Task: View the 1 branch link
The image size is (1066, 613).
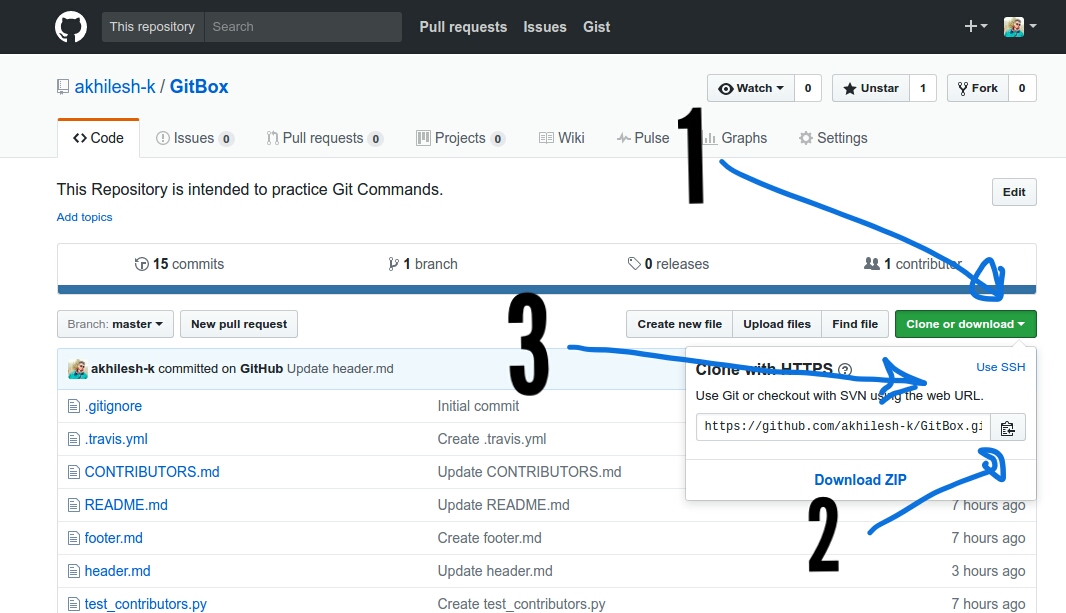Action: tap(423, 264)
